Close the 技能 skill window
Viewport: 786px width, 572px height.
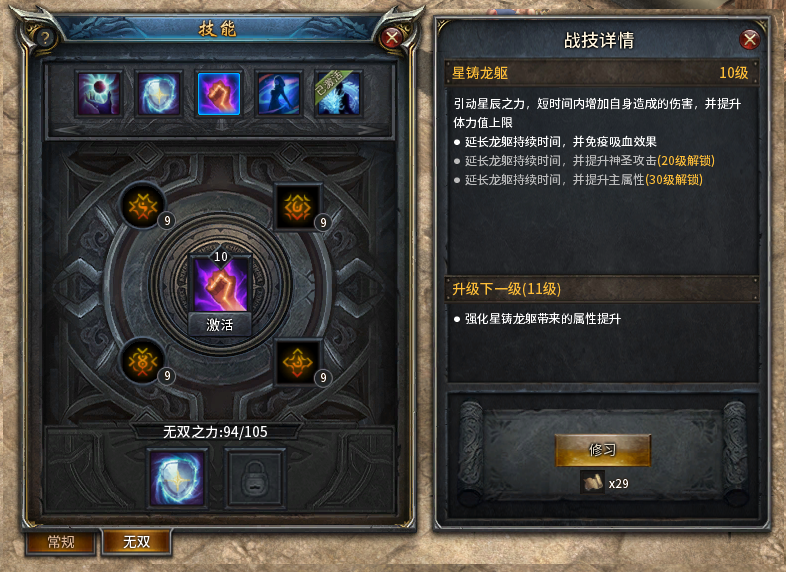click(x=392, y=38)
